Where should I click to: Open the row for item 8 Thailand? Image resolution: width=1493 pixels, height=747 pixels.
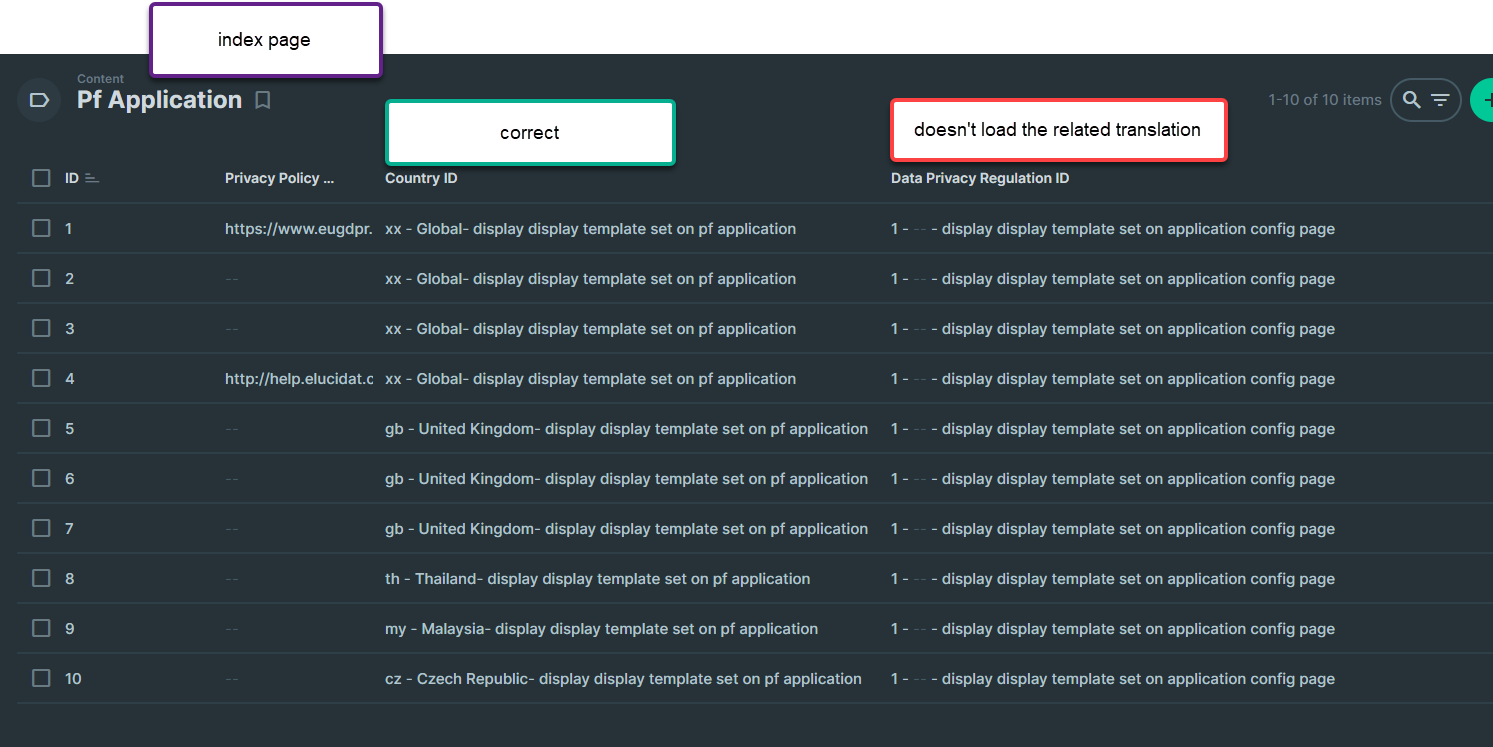coord(597,578)
